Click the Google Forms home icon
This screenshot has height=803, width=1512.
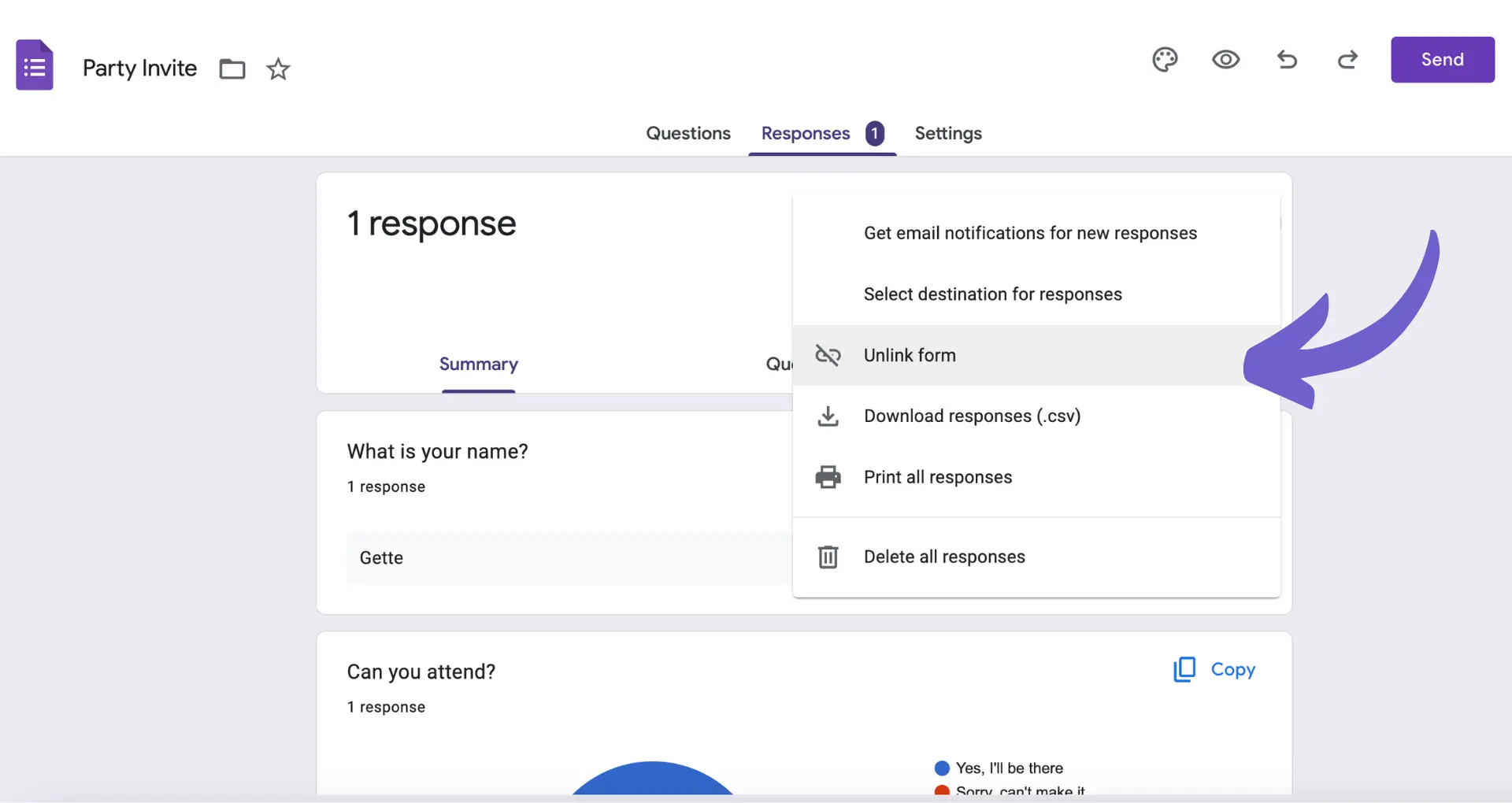[35, 65]
